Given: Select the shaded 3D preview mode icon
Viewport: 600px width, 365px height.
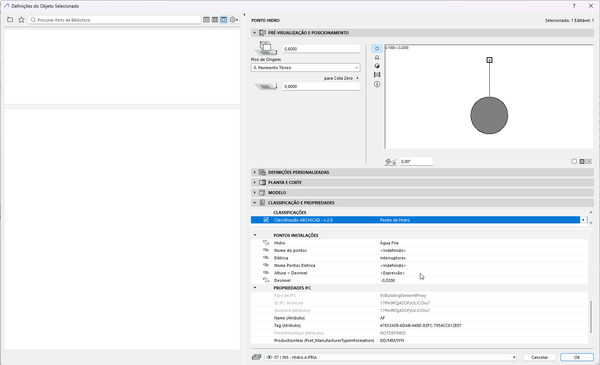Looking at the screenshot, I should tap(377, 66).
